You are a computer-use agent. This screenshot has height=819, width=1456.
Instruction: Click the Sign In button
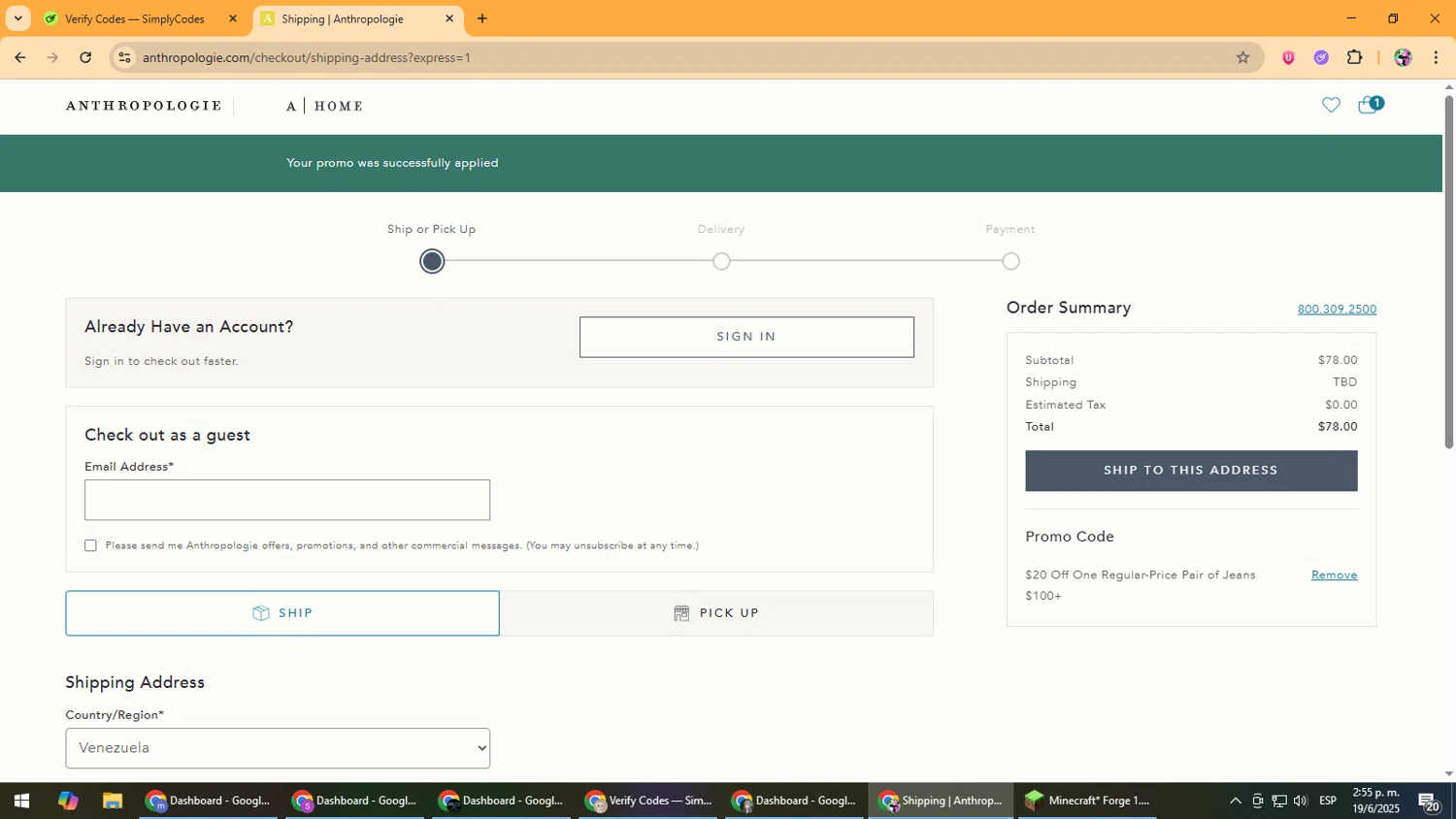click(x=746, y=337)
